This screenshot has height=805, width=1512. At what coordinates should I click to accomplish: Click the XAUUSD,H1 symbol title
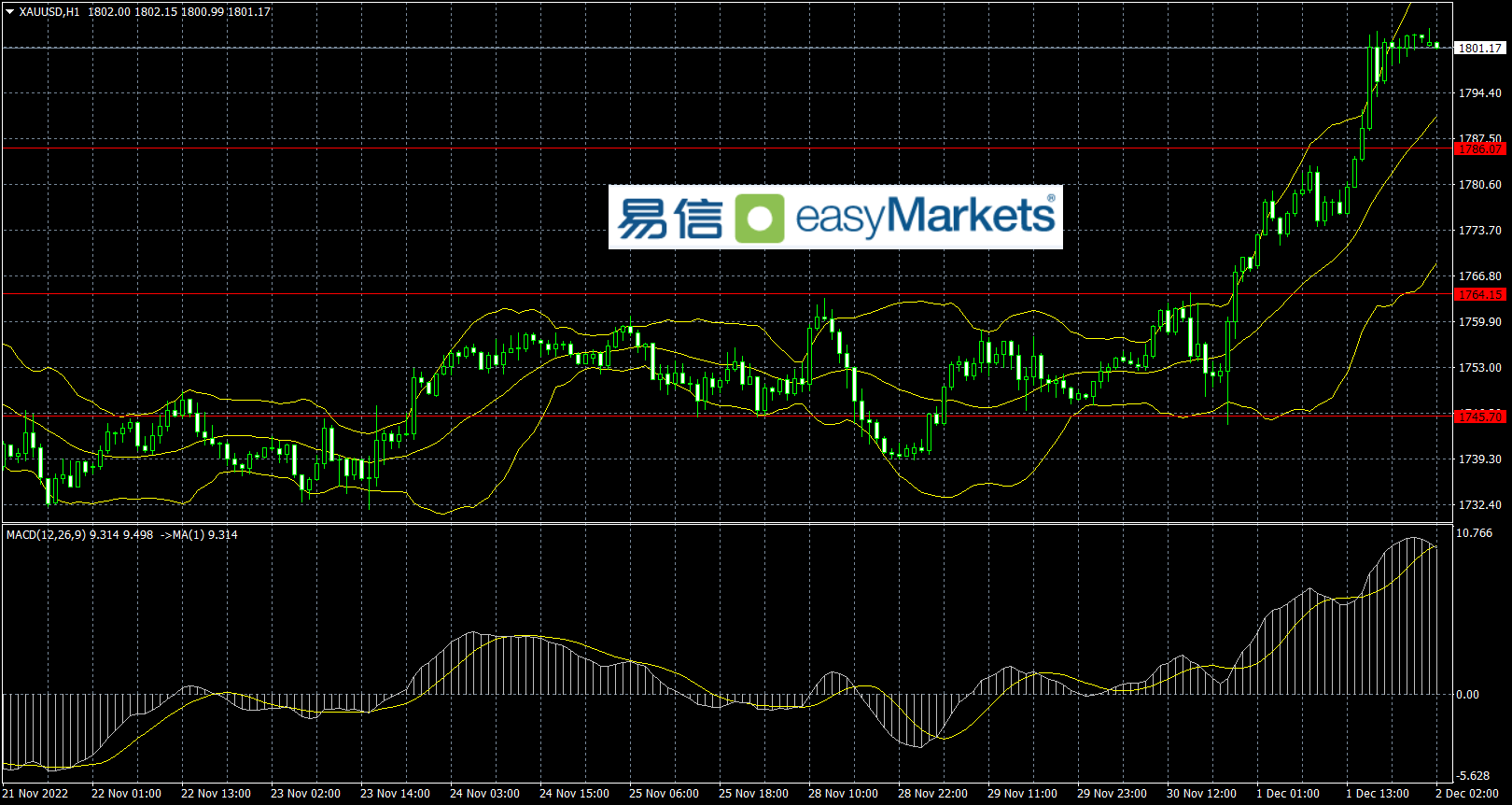pyautogui.click(x=49, y=12)
